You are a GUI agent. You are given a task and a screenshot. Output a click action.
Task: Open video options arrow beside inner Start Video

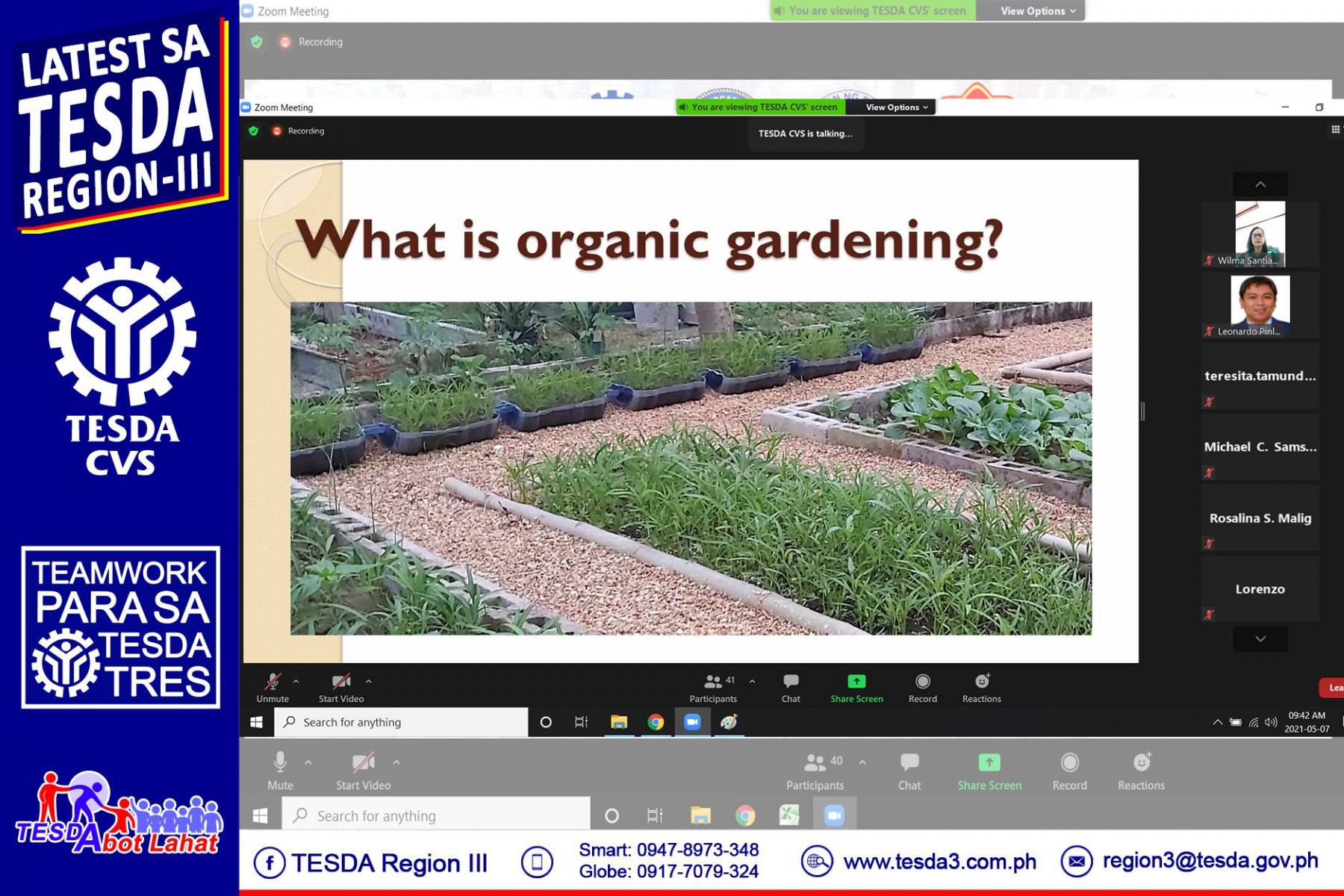[369, 681]
